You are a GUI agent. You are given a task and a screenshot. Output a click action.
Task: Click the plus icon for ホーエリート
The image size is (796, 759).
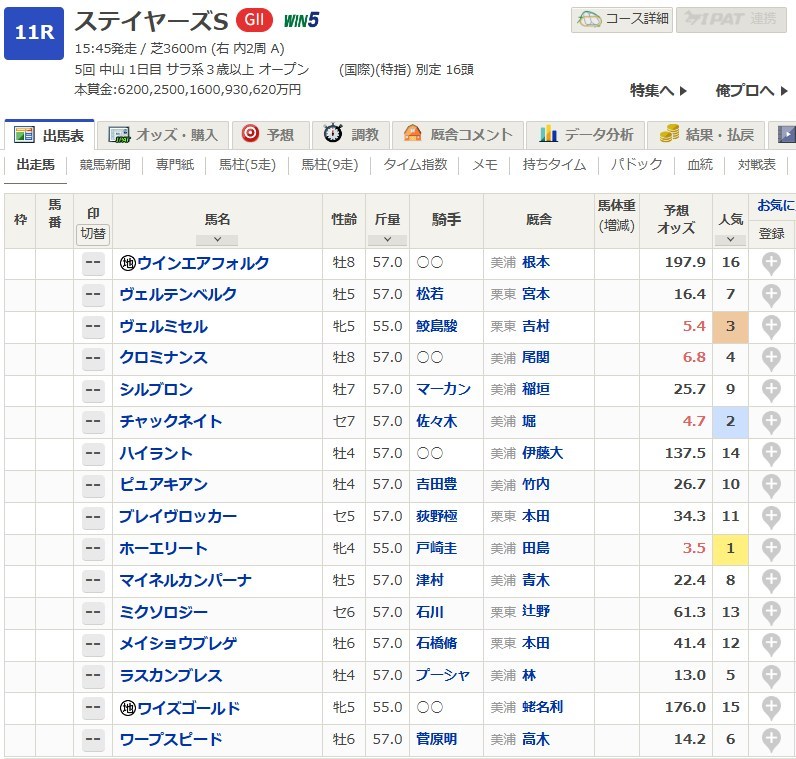770,549
